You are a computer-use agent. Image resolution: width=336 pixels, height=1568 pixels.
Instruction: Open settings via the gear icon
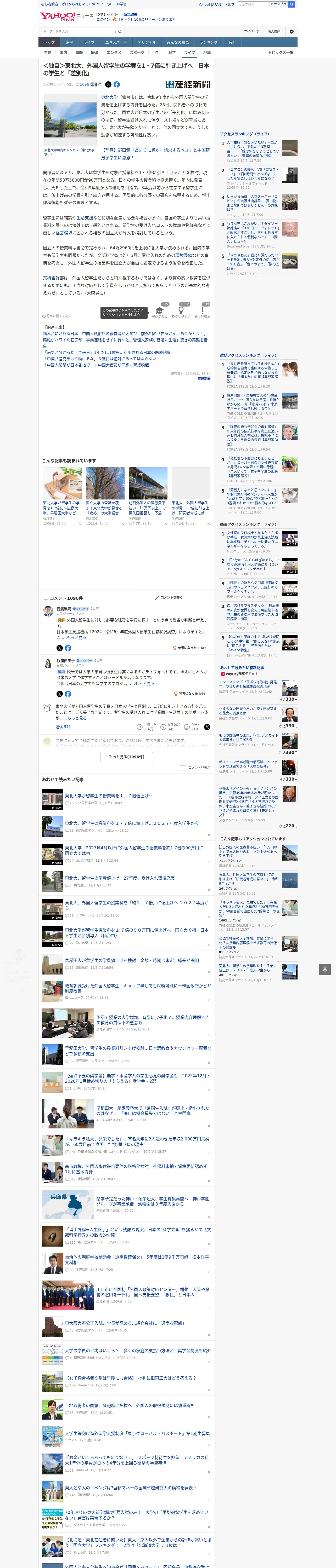pos(292,32)
